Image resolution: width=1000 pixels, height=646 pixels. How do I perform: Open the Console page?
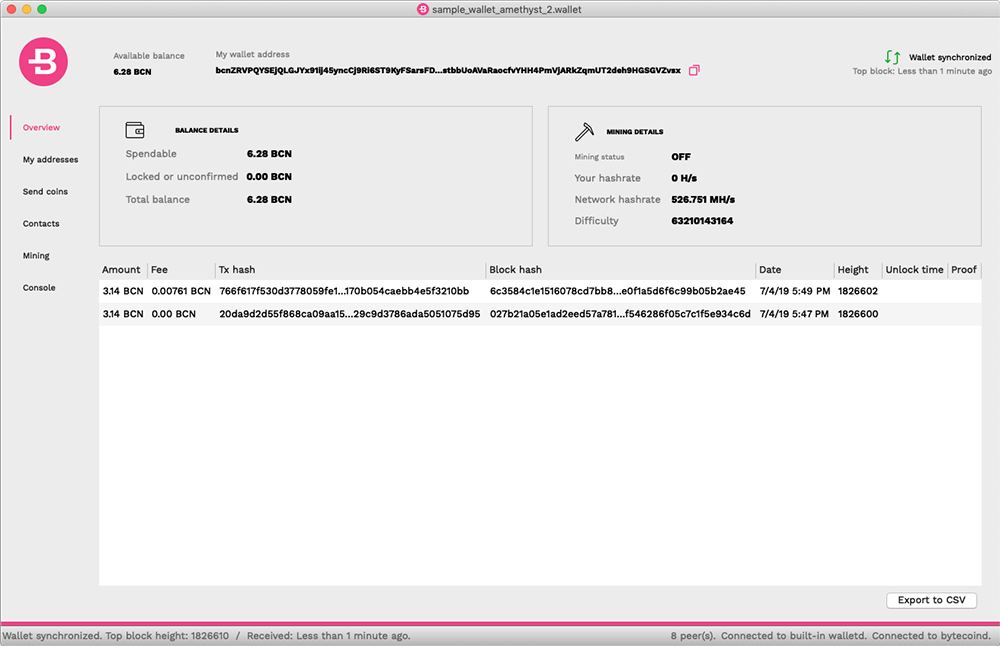pos(39,288)
